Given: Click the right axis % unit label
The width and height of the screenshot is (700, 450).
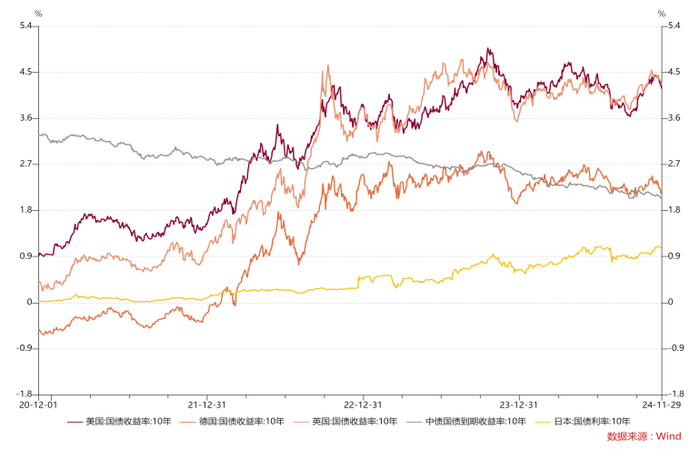Looking at the screenshot, I should click(661, 13).
